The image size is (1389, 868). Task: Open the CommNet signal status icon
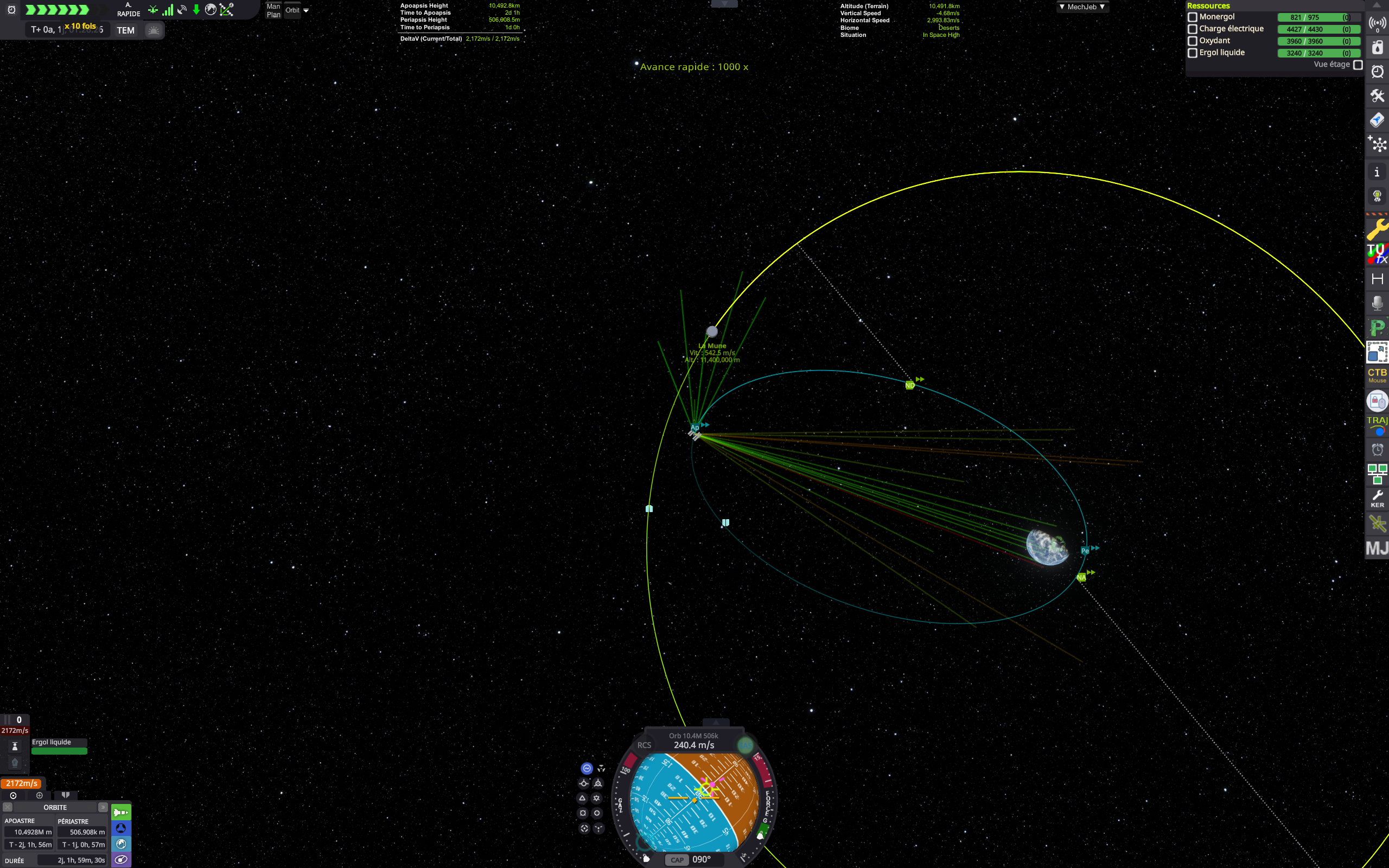tap(1377, 23)
